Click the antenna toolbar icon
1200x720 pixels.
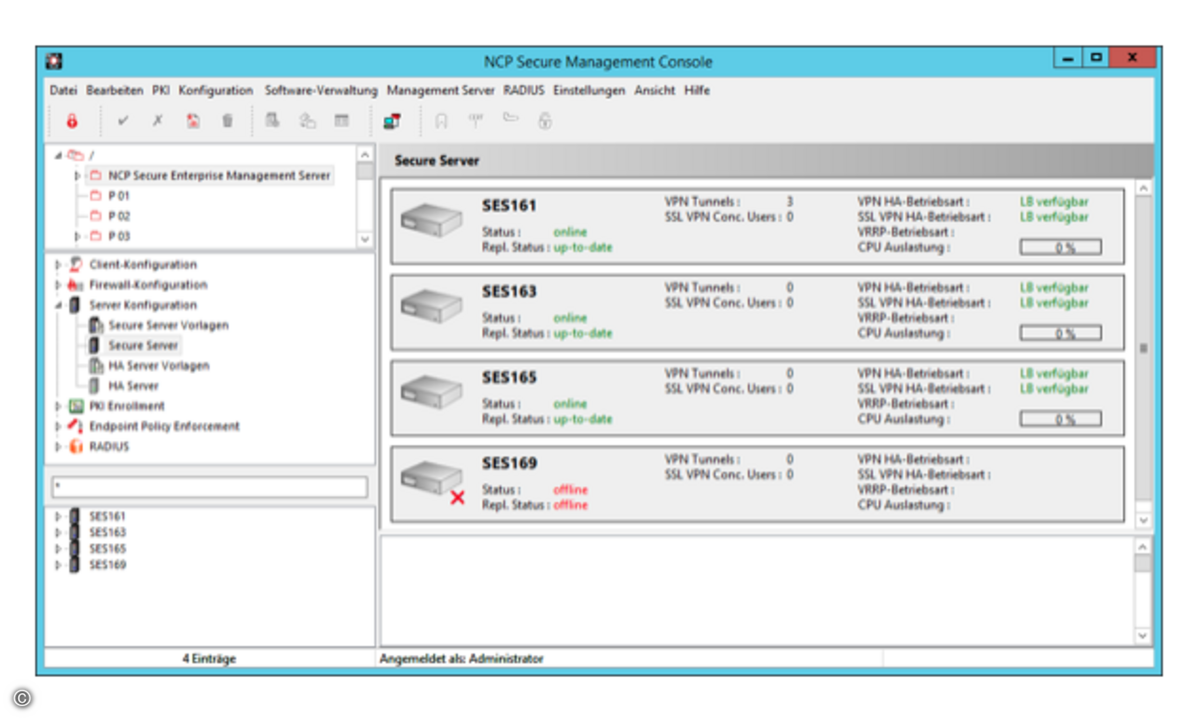tap(476, 121)
